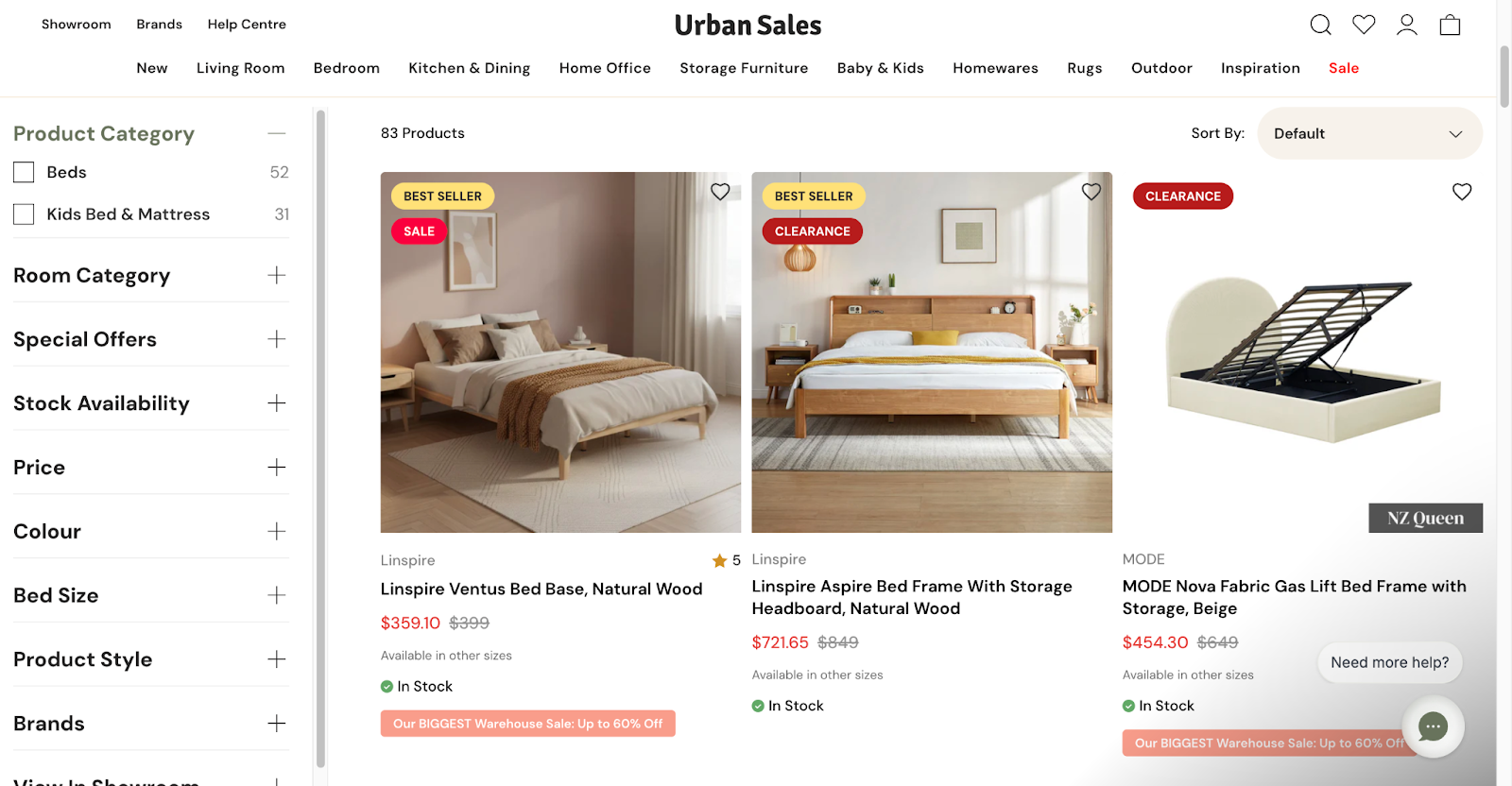This screenshot has width=1512, height=786.
Task: Click the account profile icon
Action: click(1406, 25)
